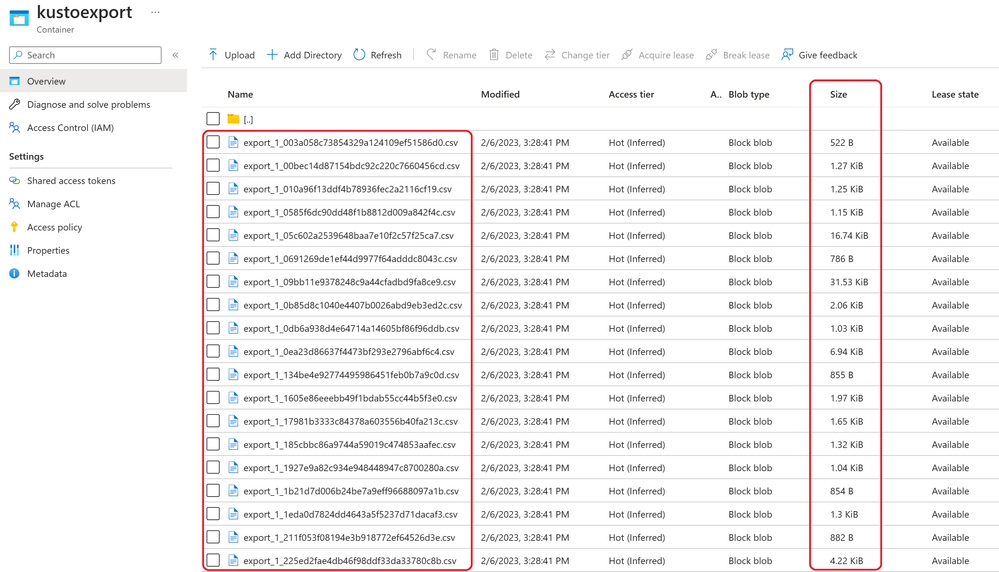
Task: Click file icon of export_1_1eda0d7824dd4643a5f5237d71dacaf3.csv
Action: pyautogui.click(x=233, y=514)
